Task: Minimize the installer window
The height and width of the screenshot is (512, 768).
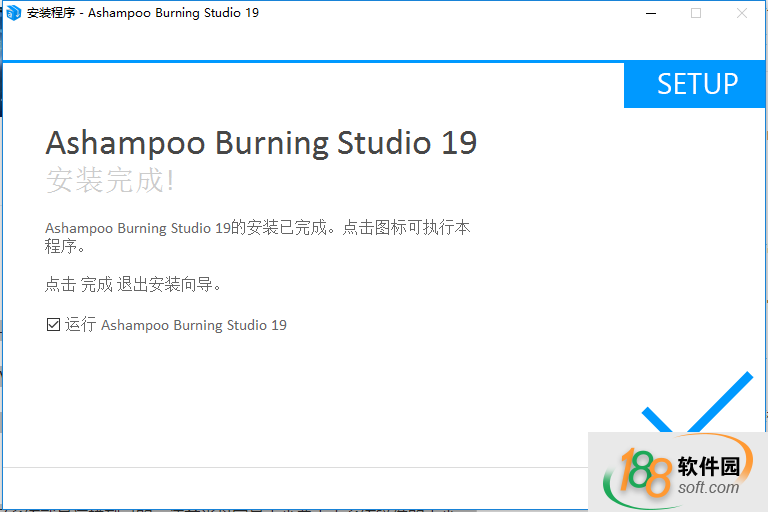Action: [x=650, y=13]
